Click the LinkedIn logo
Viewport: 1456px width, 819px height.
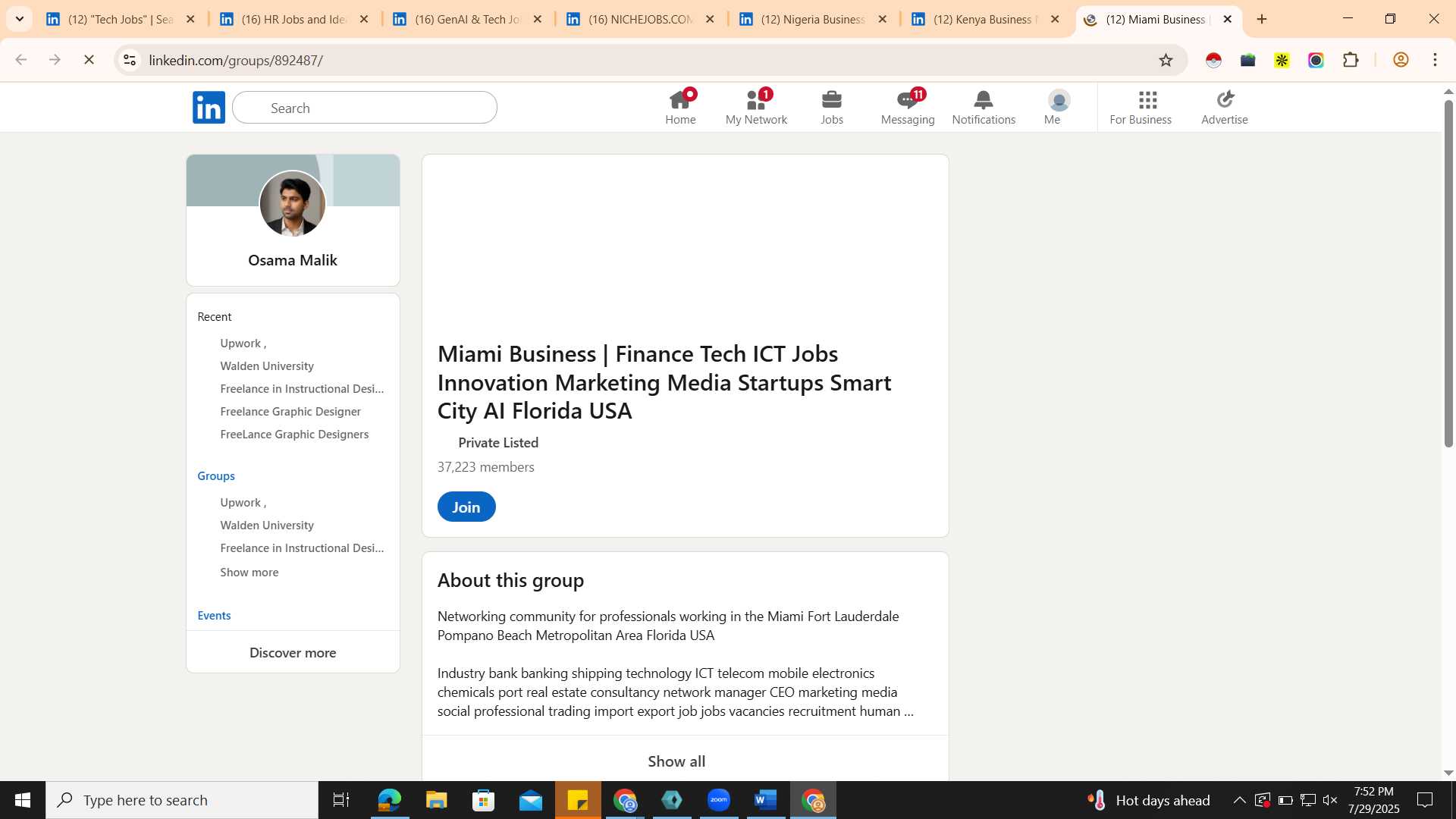[209, 107]
